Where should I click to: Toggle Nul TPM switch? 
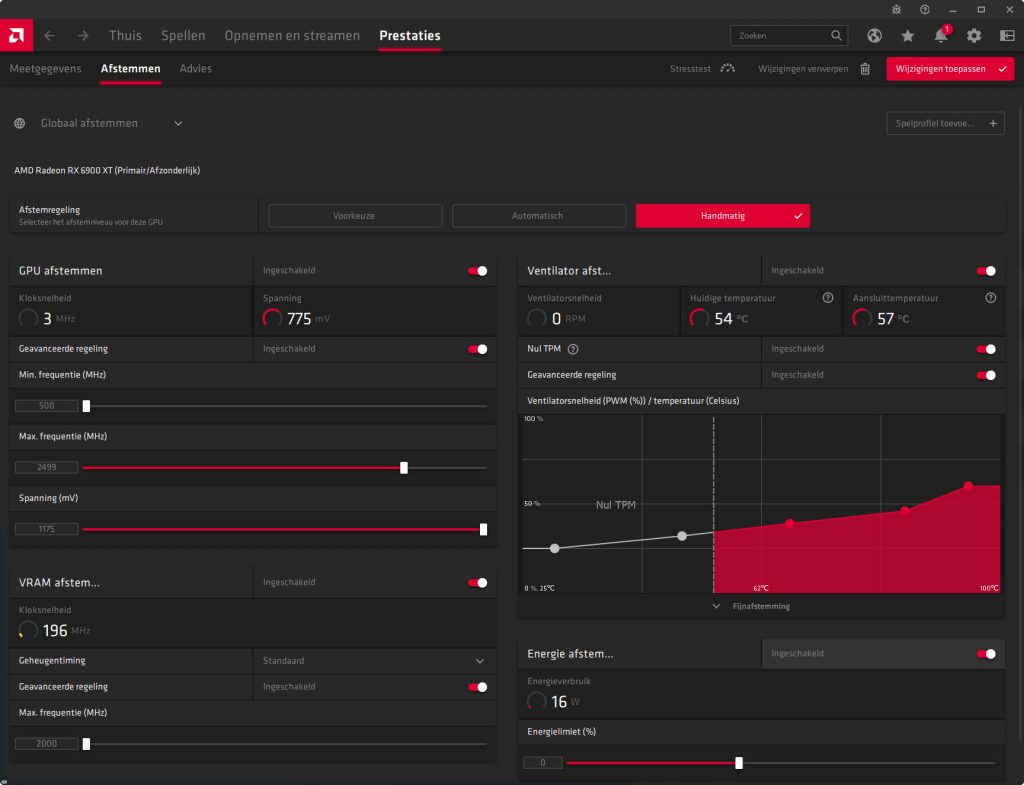(x=985, y=349)
